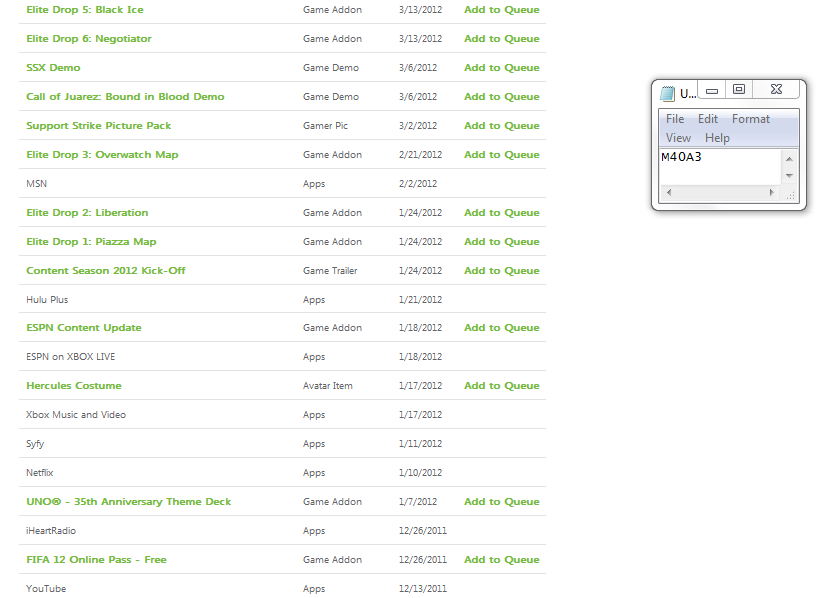
Task: Add Elite Drop 2: Liberation to queue
Action: coord(502,213)
